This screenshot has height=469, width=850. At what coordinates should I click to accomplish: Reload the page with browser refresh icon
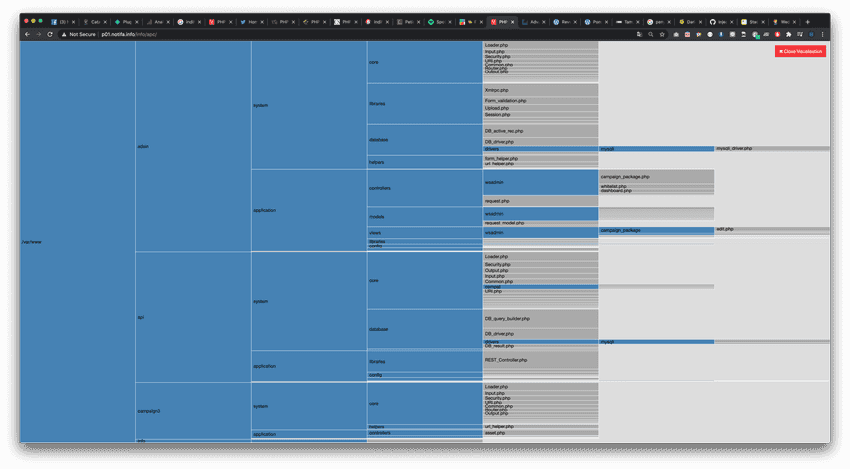(50, 34)
